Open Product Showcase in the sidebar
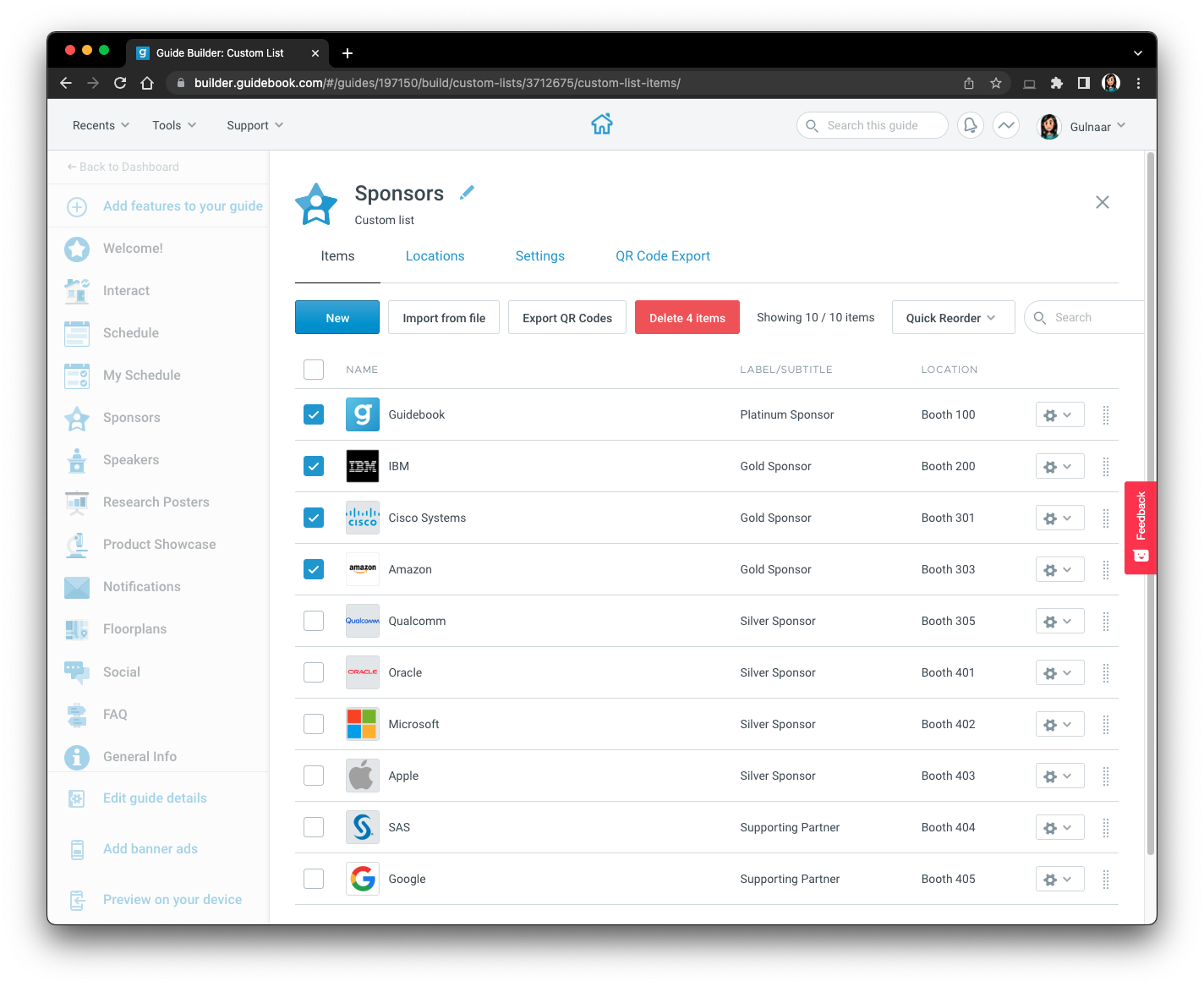1204x987 pixels. (x=160, y=545)
